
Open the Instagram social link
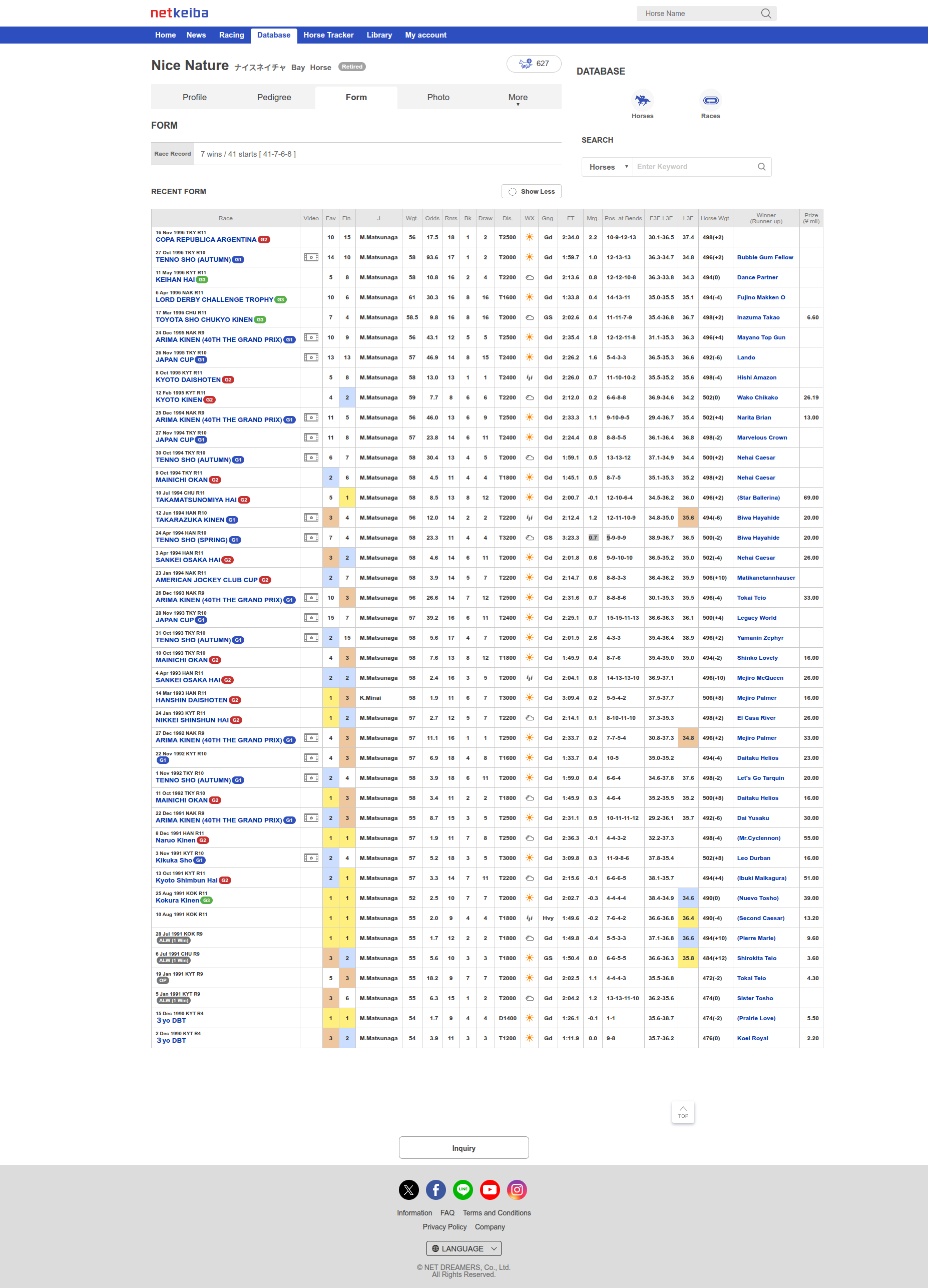pos(517,1189)
